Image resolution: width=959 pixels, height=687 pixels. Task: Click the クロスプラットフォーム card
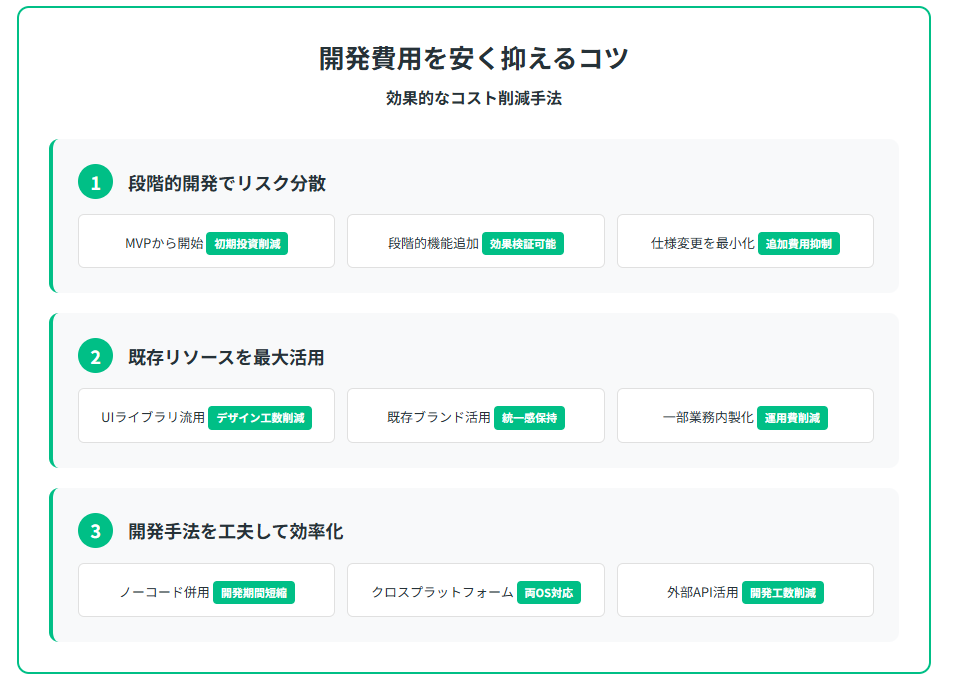tap(476, 590)
